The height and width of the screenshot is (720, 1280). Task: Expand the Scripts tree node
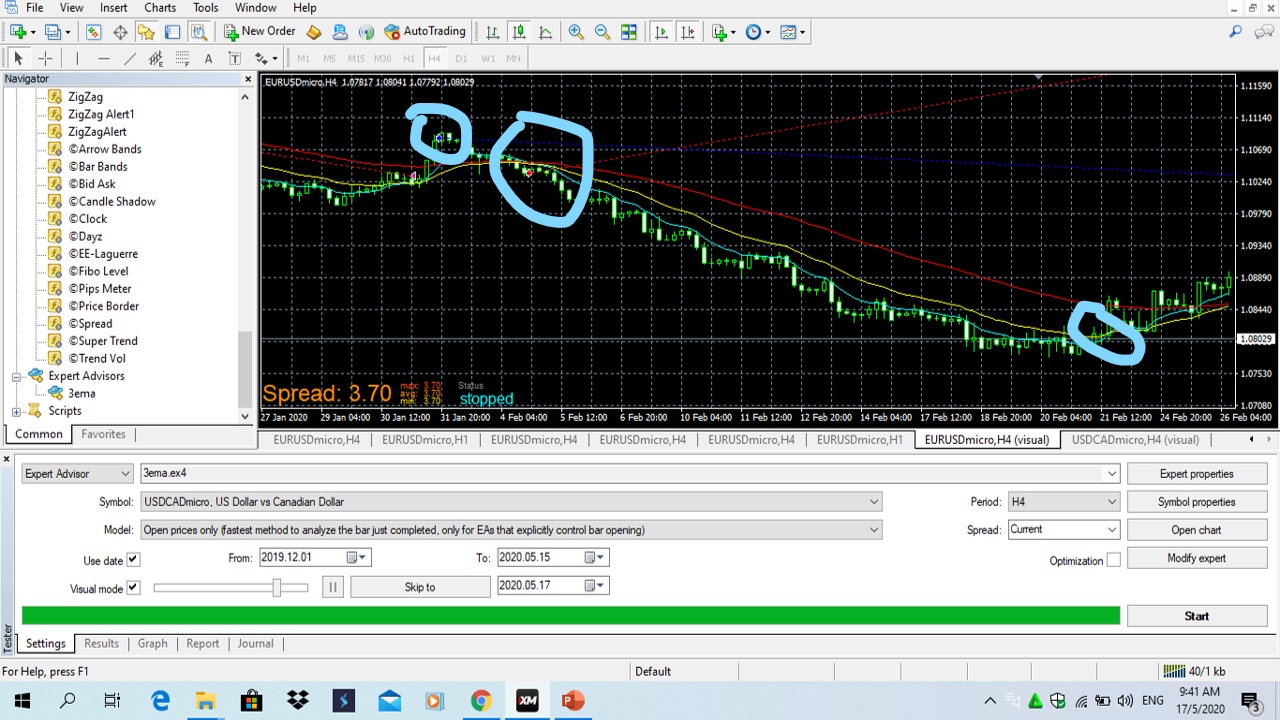coord(17,412)
